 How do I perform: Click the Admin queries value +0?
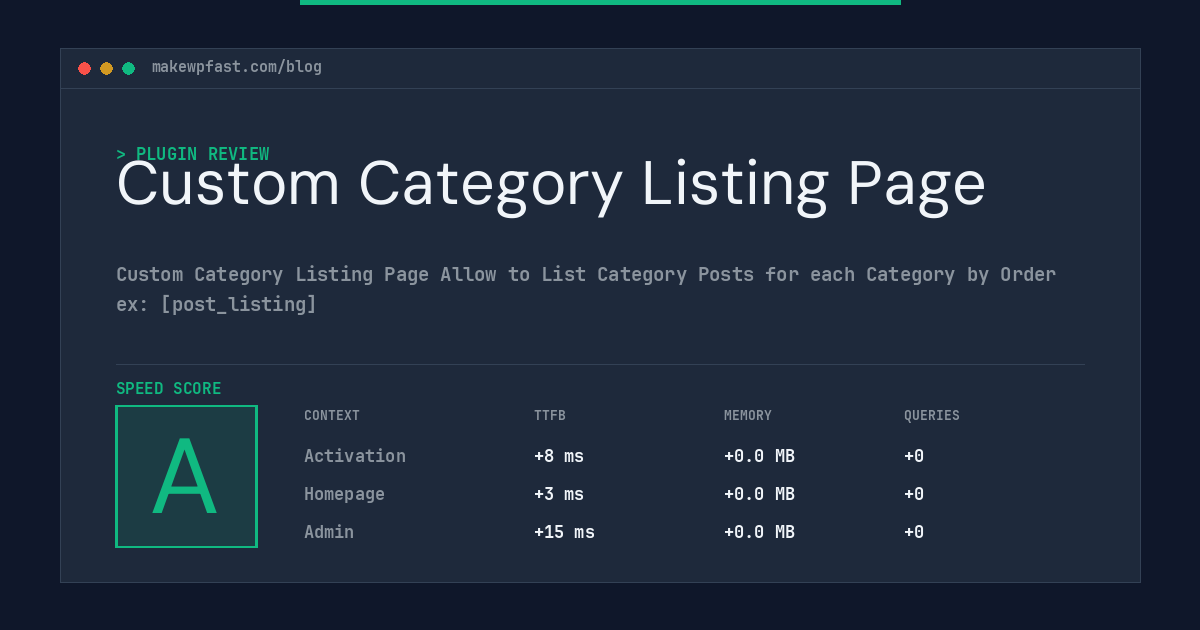tap(914, 532)
